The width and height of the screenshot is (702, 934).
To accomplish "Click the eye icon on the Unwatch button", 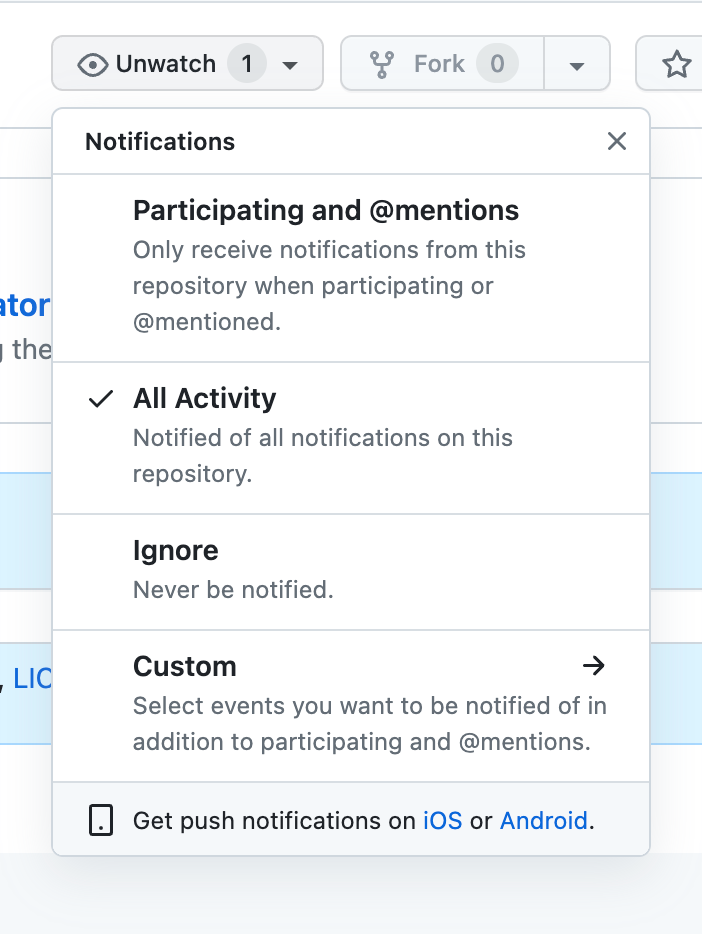I will point(94,63).
